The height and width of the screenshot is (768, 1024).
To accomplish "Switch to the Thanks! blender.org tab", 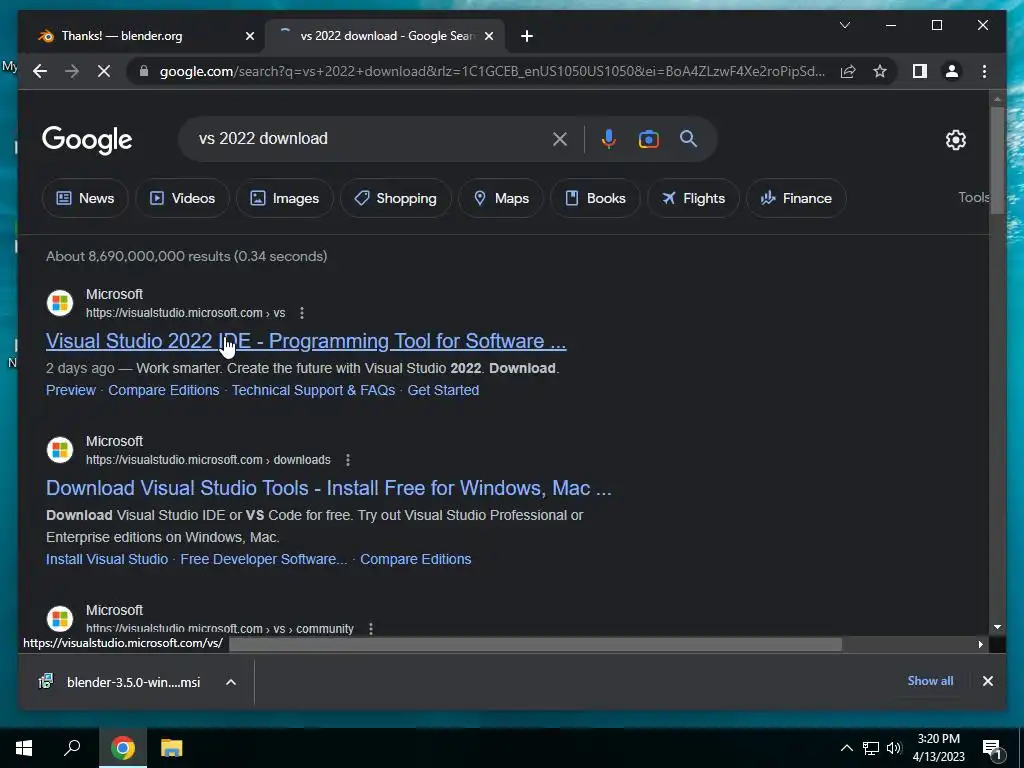I will (144, 36).
